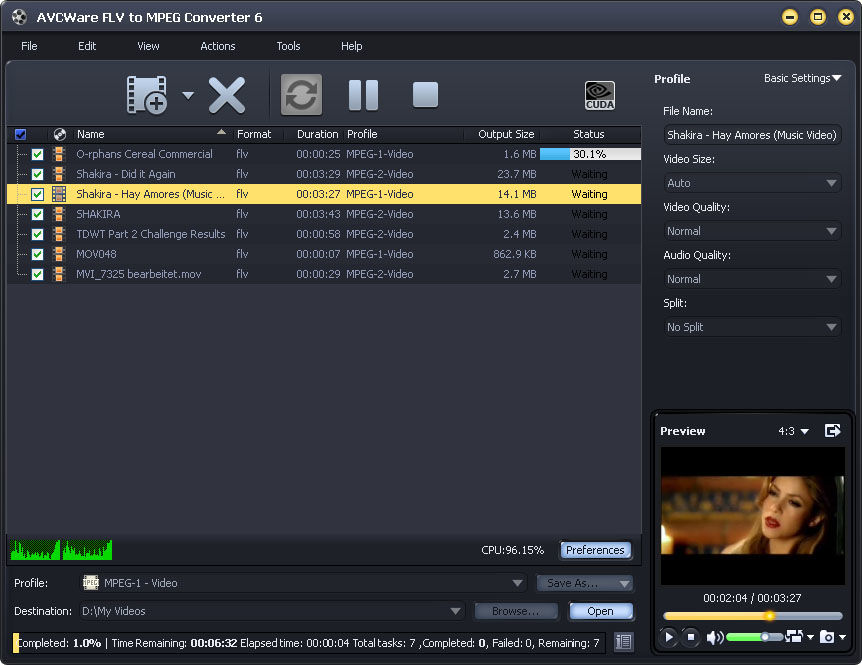Click the Preferences button
This screenshot has width=862, height=665.
click(x=595, y=550)
